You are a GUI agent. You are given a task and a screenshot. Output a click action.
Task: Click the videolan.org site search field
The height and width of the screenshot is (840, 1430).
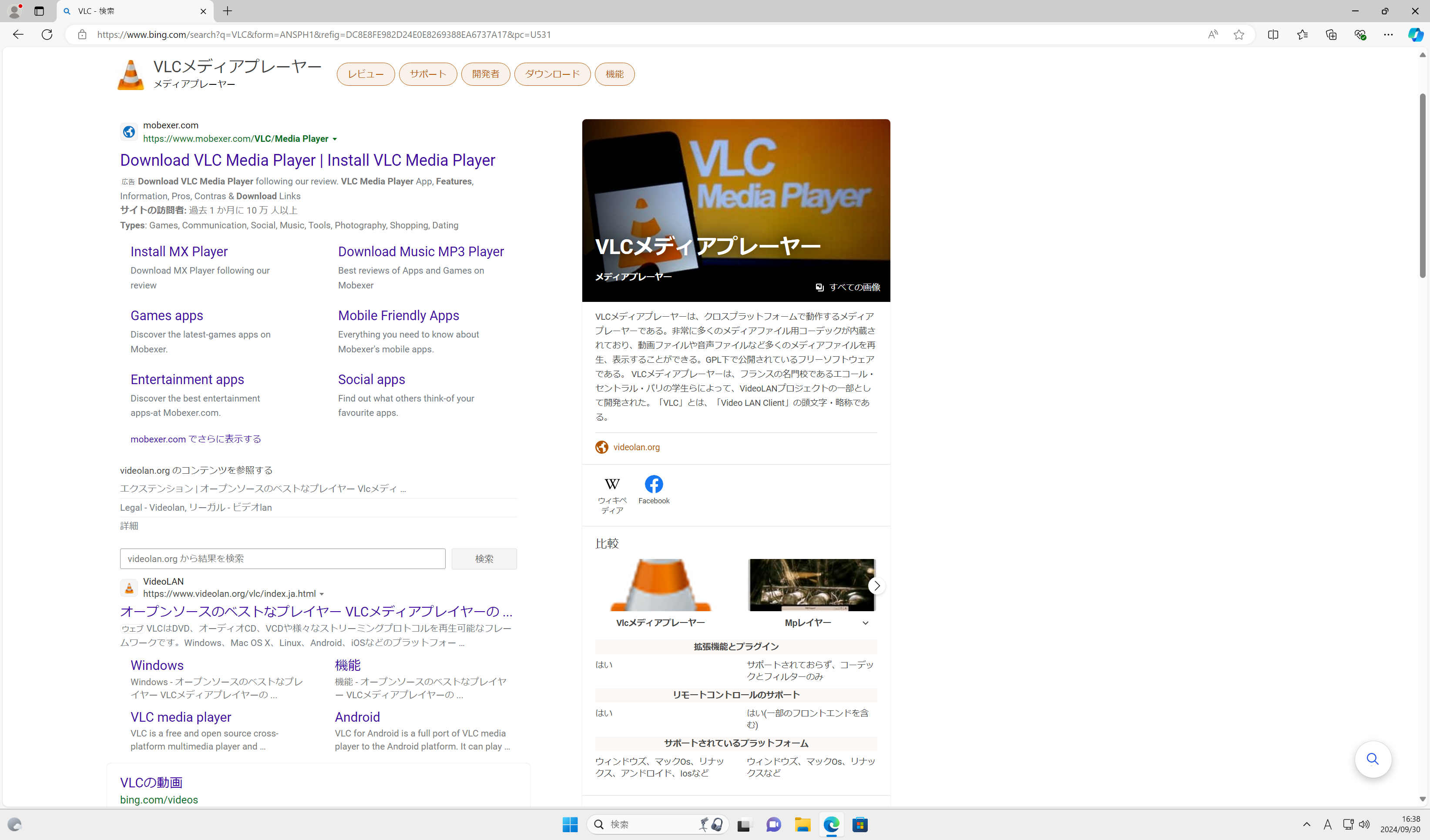(x=282, y=559)
